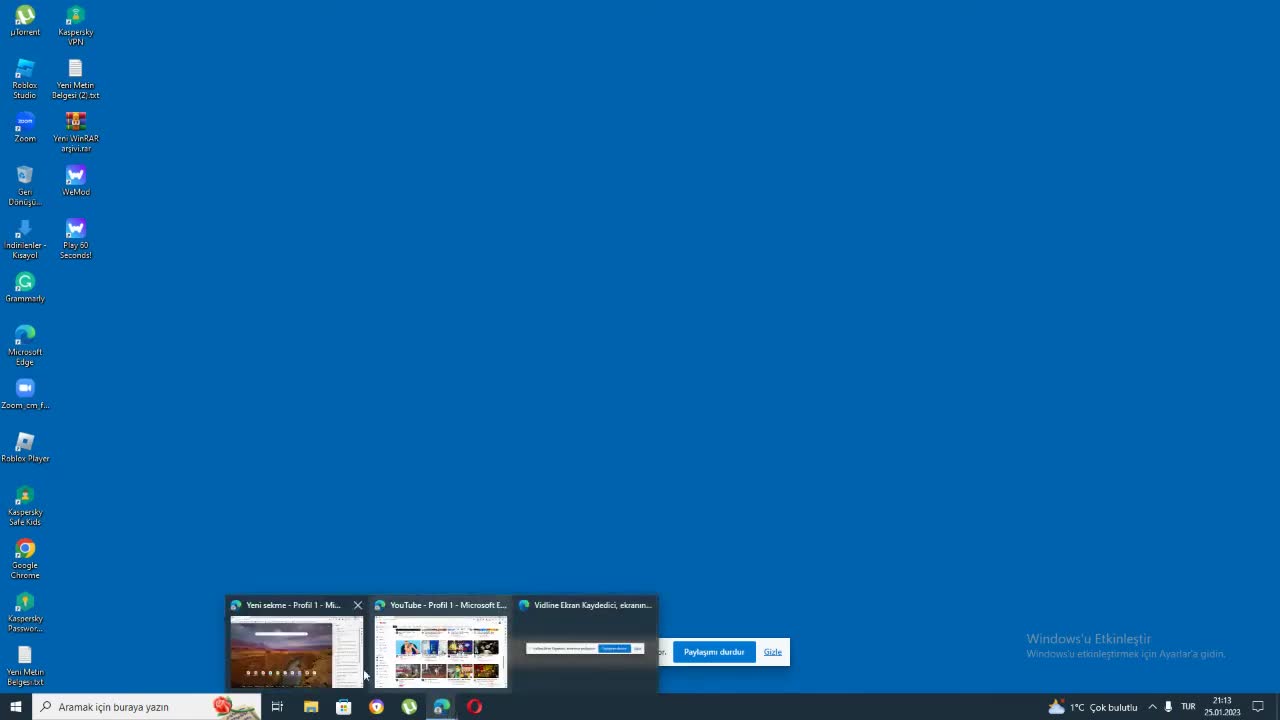The image size is (1280, 720).
Task: Open the clock and date flyout
Action: 1222,707
